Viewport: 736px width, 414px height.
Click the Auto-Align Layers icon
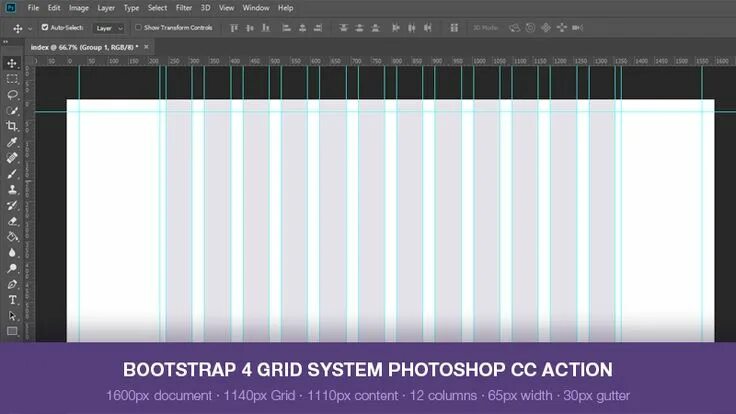tap(454, 28)
